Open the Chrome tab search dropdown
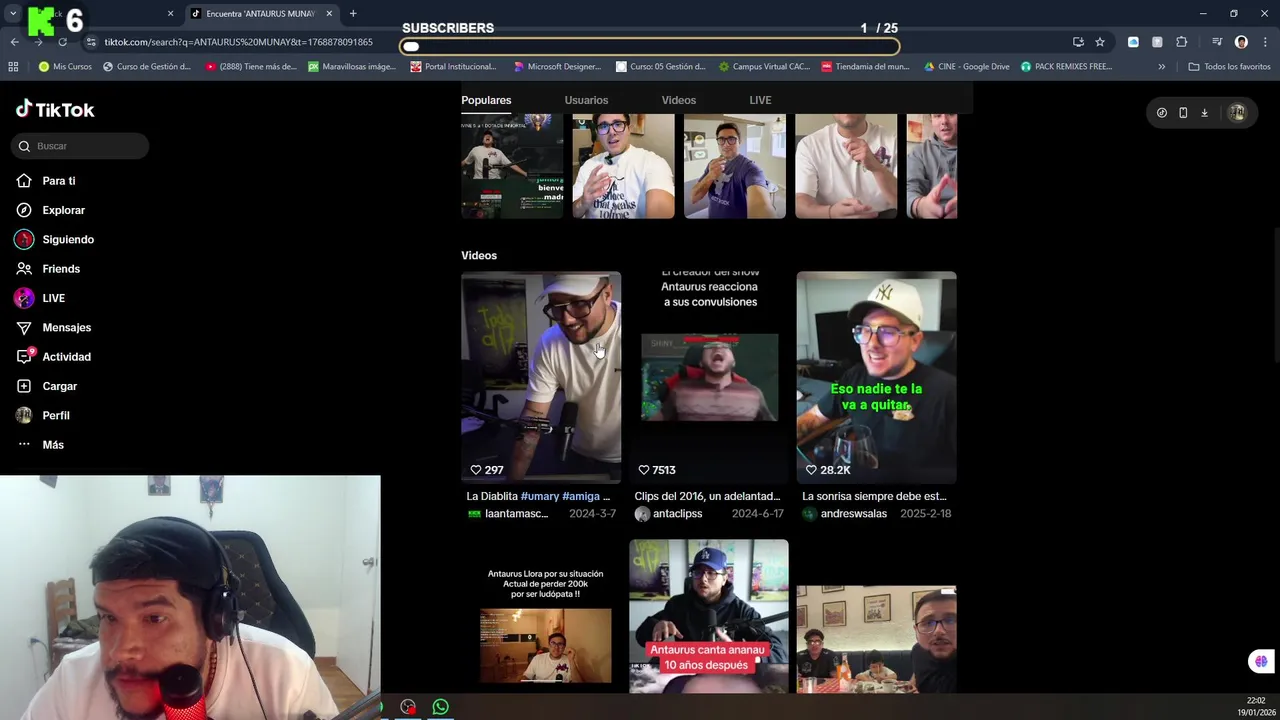The width and height of the screenshot is (1280, 720). click(12, 14)
